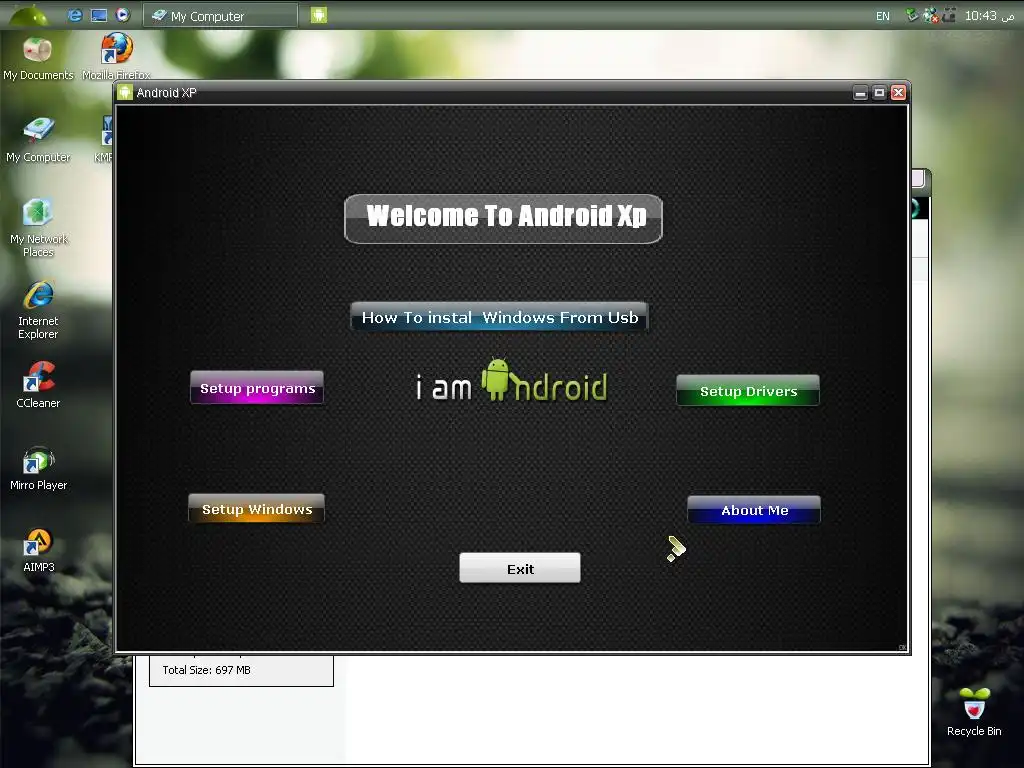This screenshot has height=768, width=1024.
Task: Open How To instal Windows From Usb
Action: click(500, 317)
